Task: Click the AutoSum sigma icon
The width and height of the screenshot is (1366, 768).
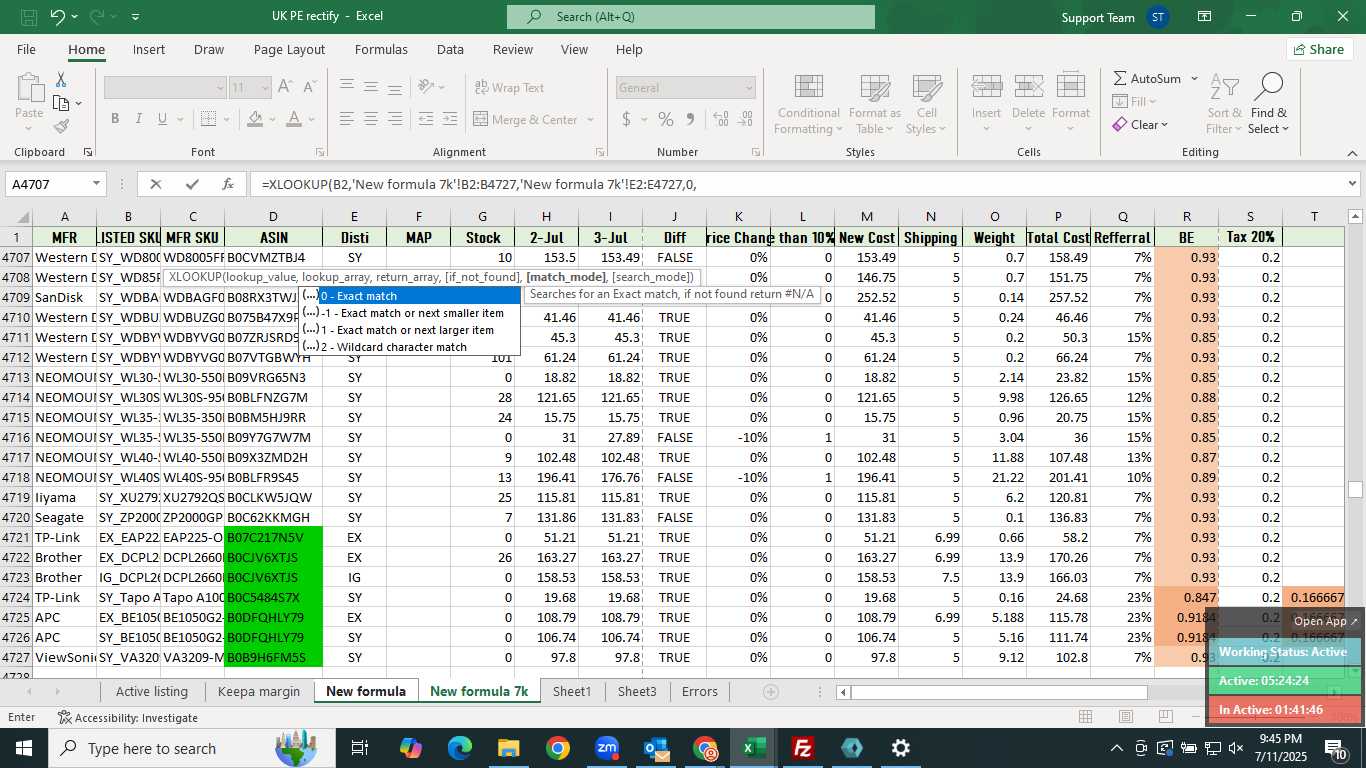Action: [x=1120, y=78]
